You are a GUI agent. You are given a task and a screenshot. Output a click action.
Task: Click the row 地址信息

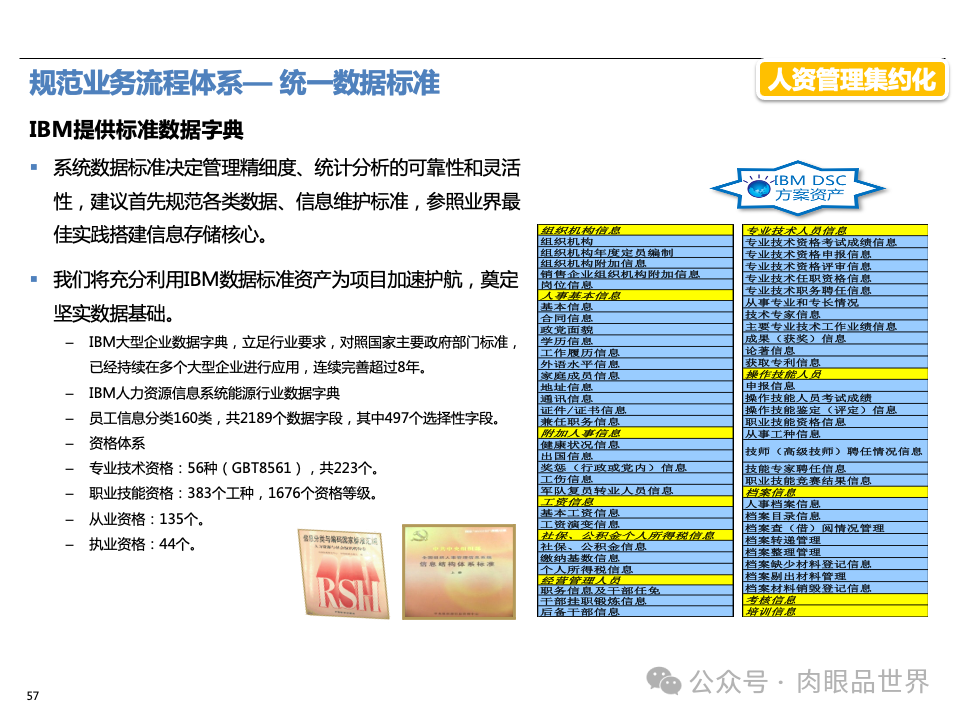635,387
